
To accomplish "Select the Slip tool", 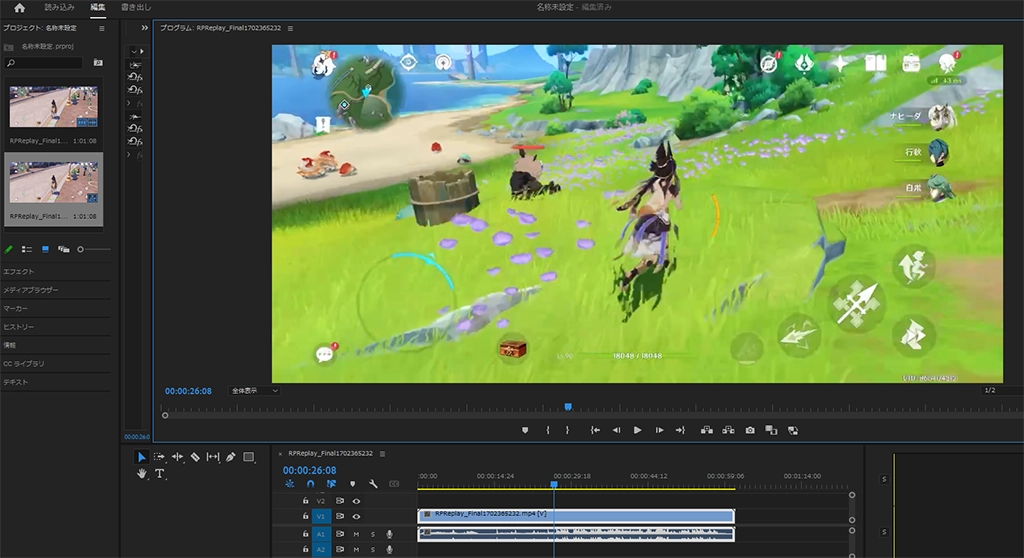I will 213,457.
